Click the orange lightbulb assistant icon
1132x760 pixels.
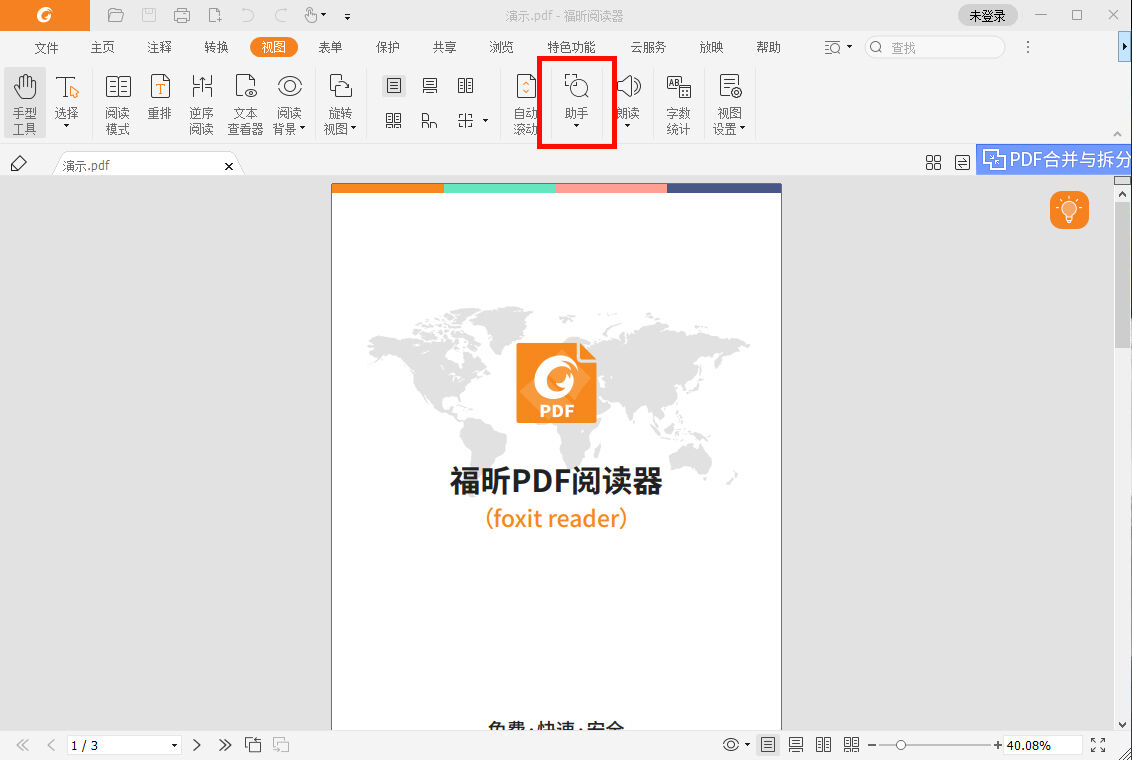[x=1069, y=210]
